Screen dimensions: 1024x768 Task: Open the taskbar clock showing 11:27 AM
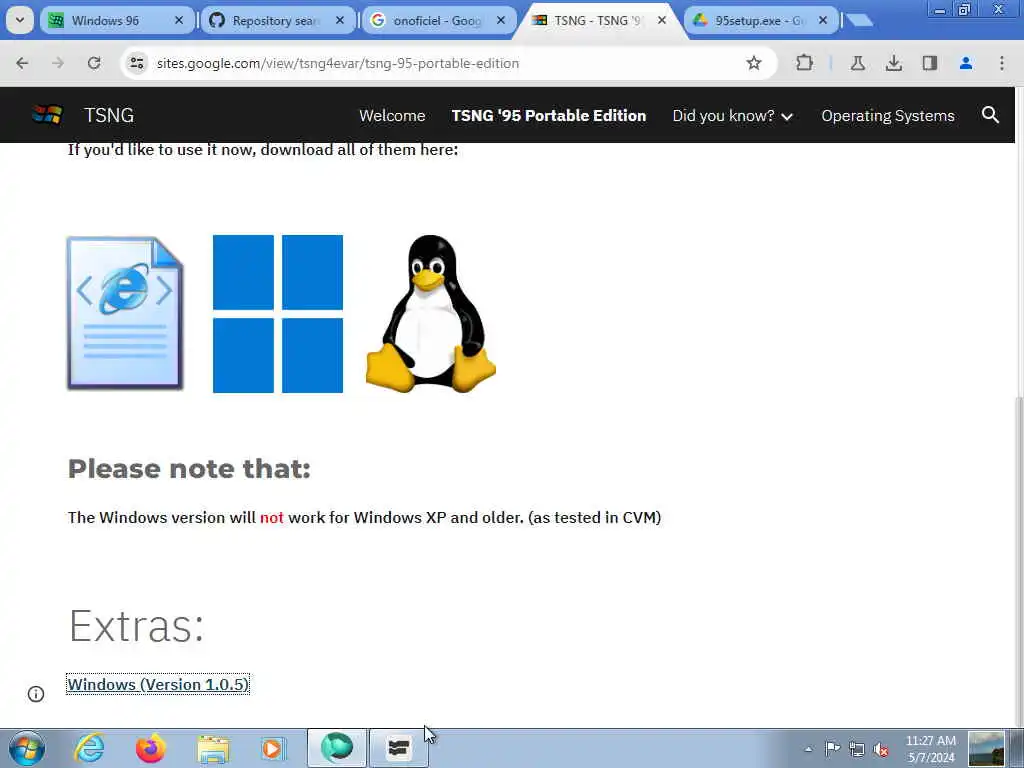(x=931, y=749)
